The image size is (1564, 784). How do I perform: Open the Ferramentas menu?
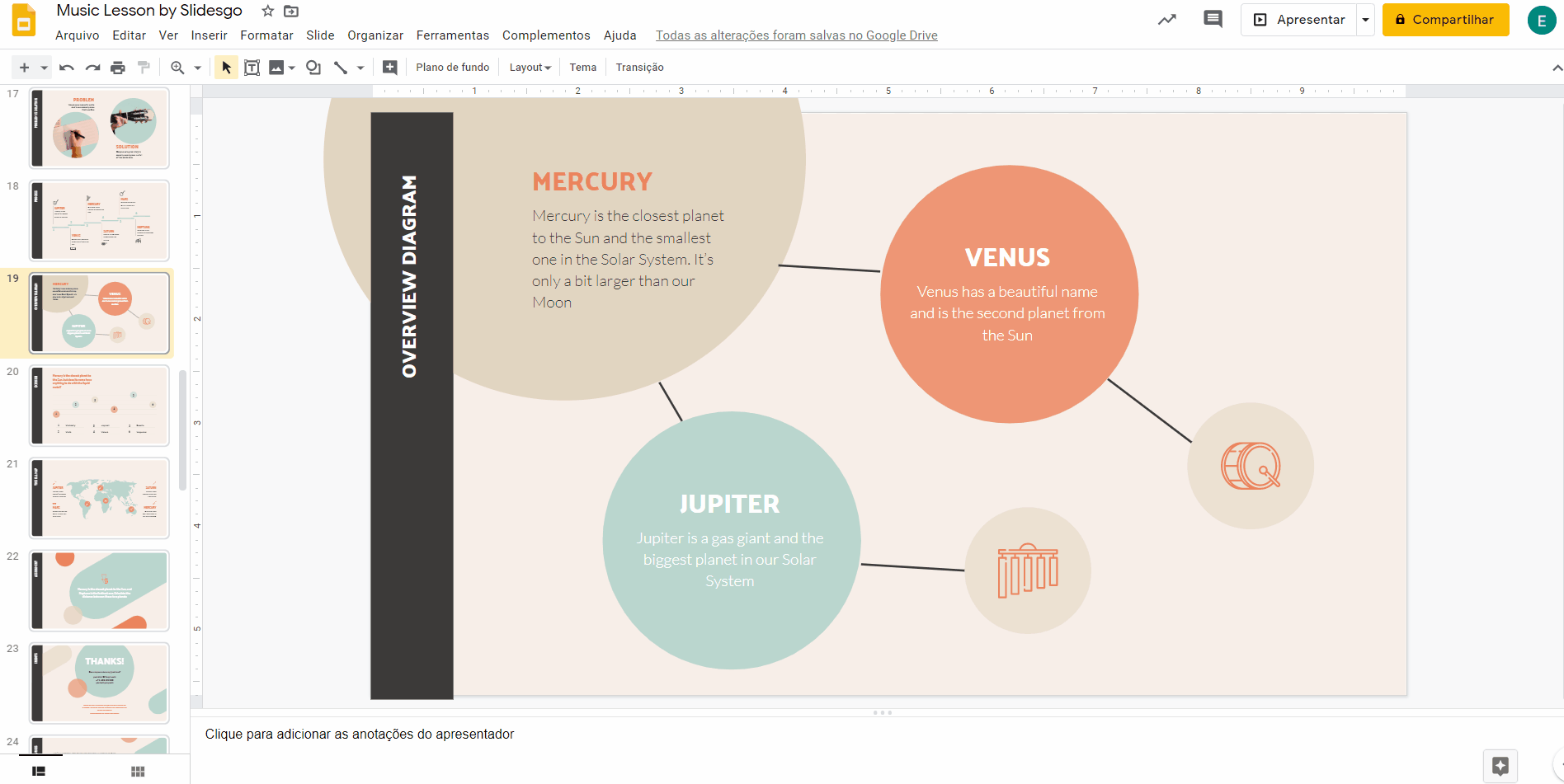click(x=453, y=35)
